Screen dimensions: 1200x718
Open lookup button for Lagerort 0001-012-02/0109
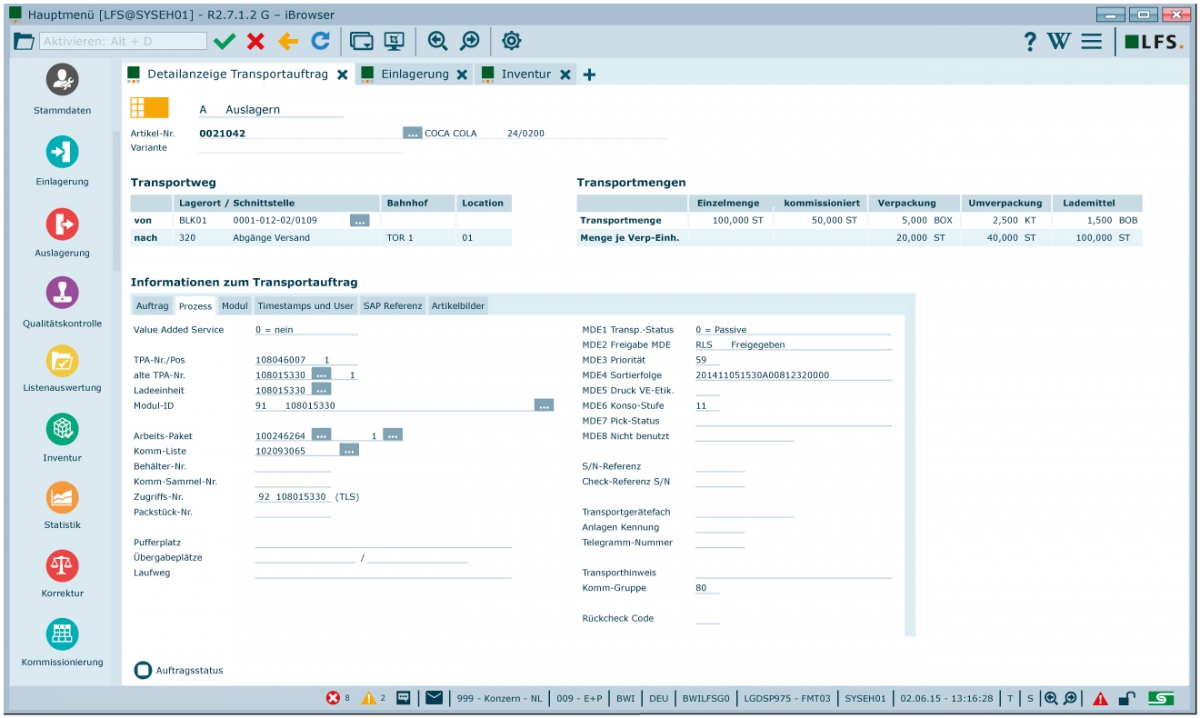(360, 220)
